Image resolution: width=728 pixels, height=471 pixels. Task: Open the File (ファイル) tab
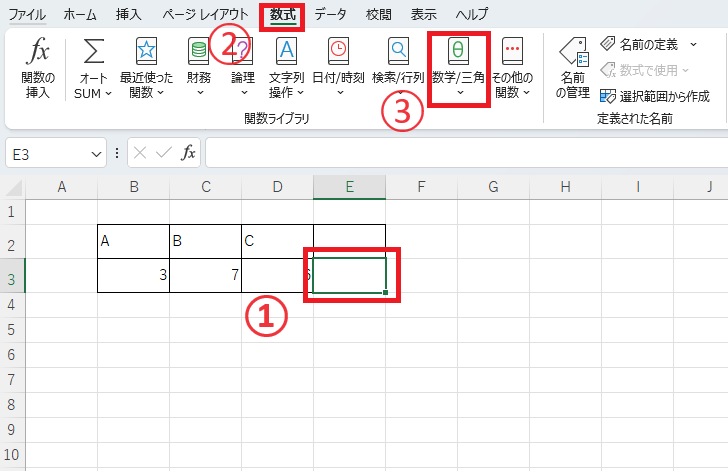pyautogui.click(x=27, y=14)
